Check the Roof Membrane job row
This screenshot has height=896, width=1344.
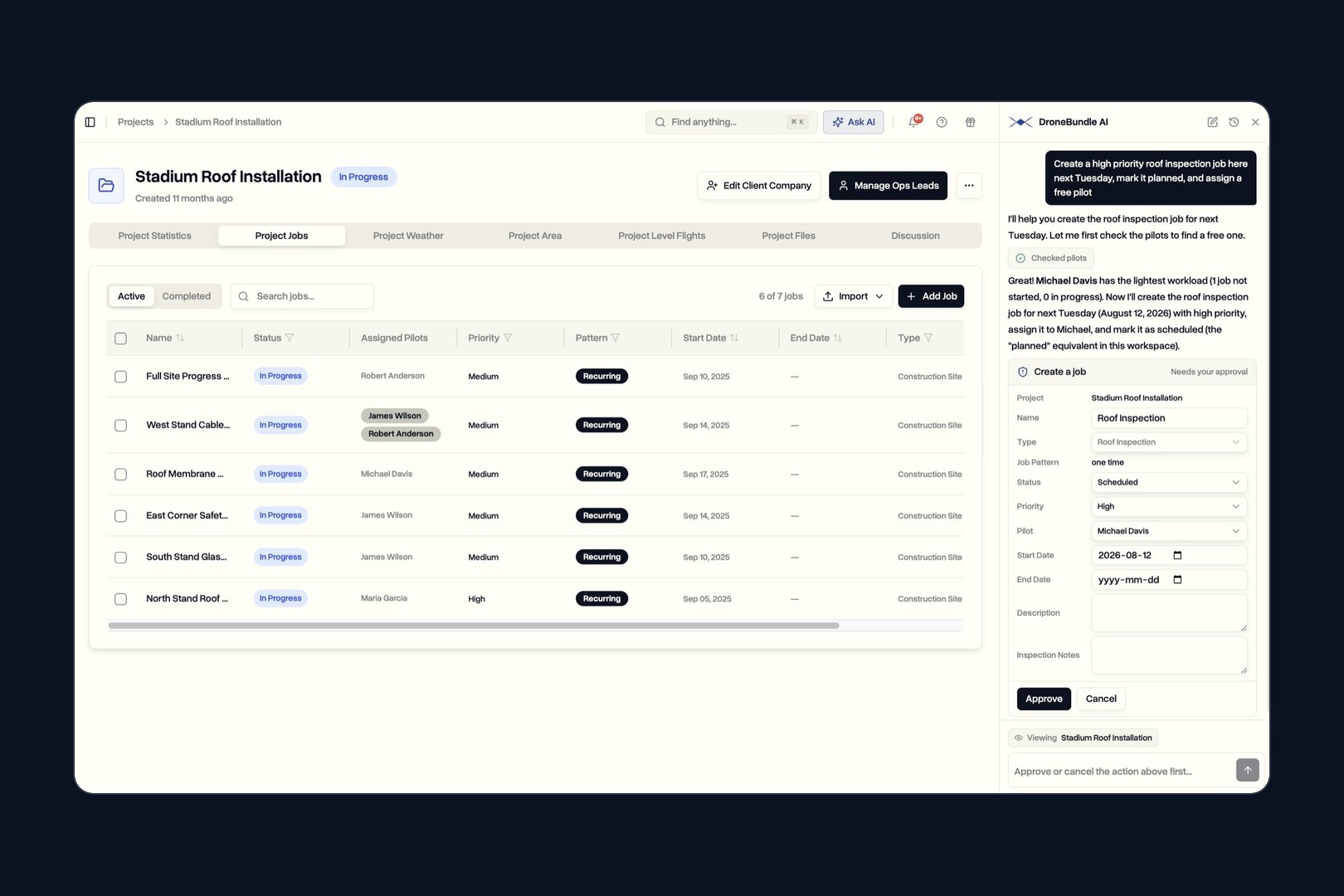coord(120,475)
